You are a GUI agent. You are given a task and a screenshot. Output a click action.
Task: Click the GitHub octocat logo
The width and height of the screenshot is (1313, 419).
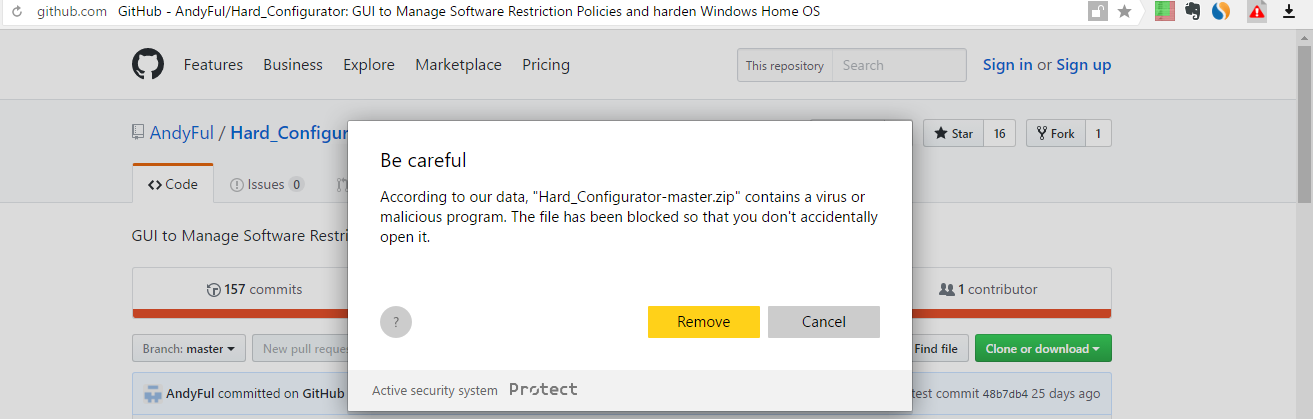point(148,65)
